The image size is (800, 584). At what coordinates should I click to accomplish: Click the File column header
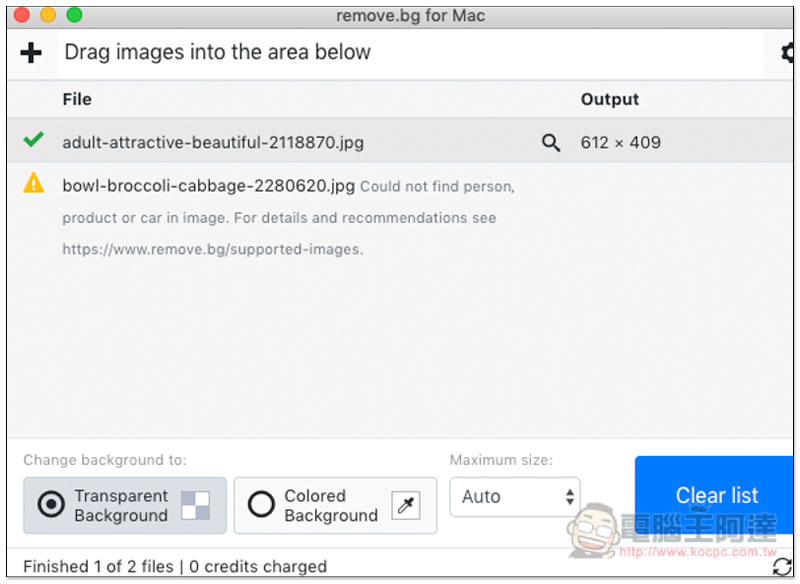77,99
